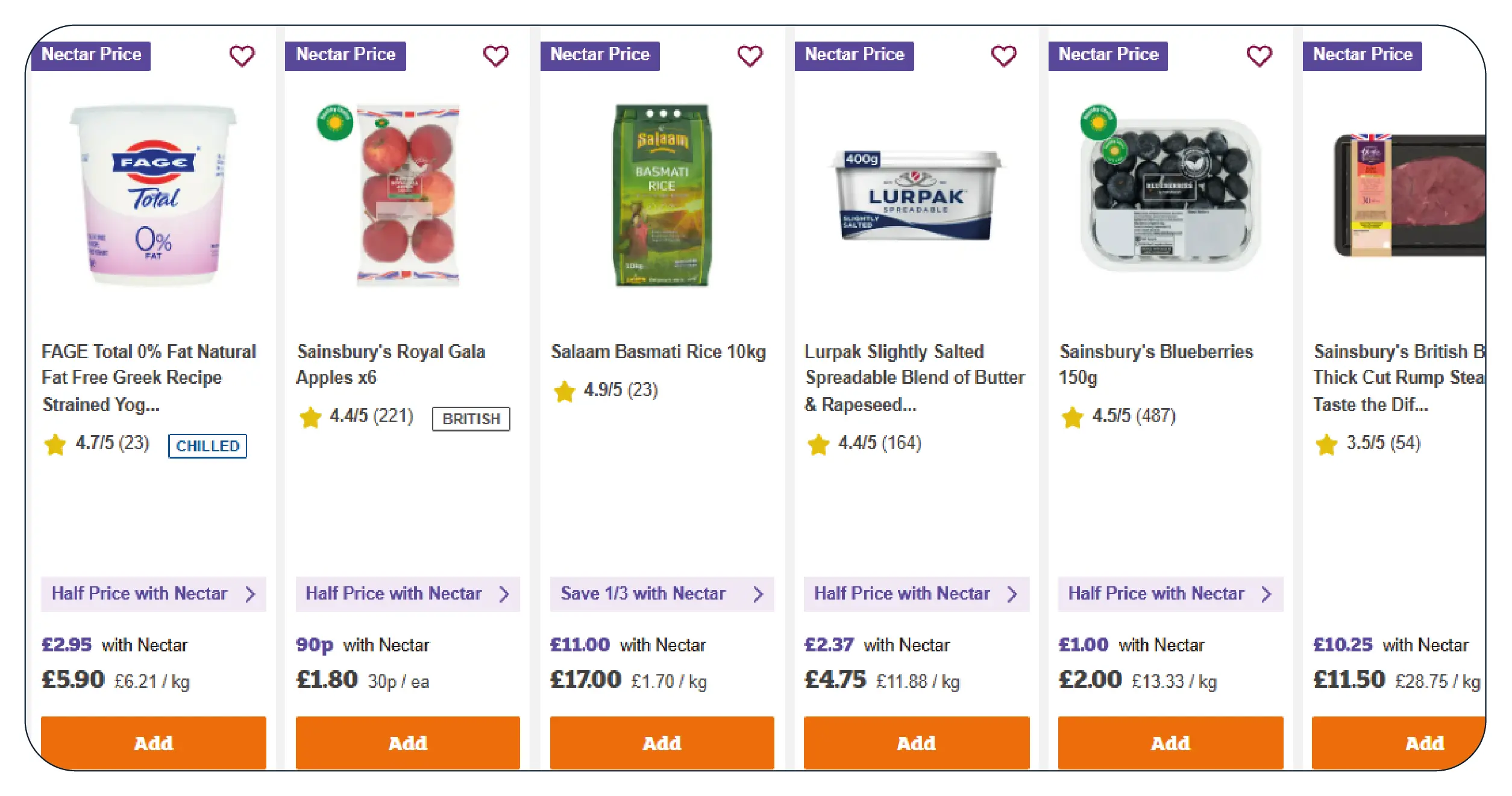This screenshot has height=796, width=1512.
Task: Open the Lurpak Slightly Salted Spreadable title
Action: tap(914, 377)
